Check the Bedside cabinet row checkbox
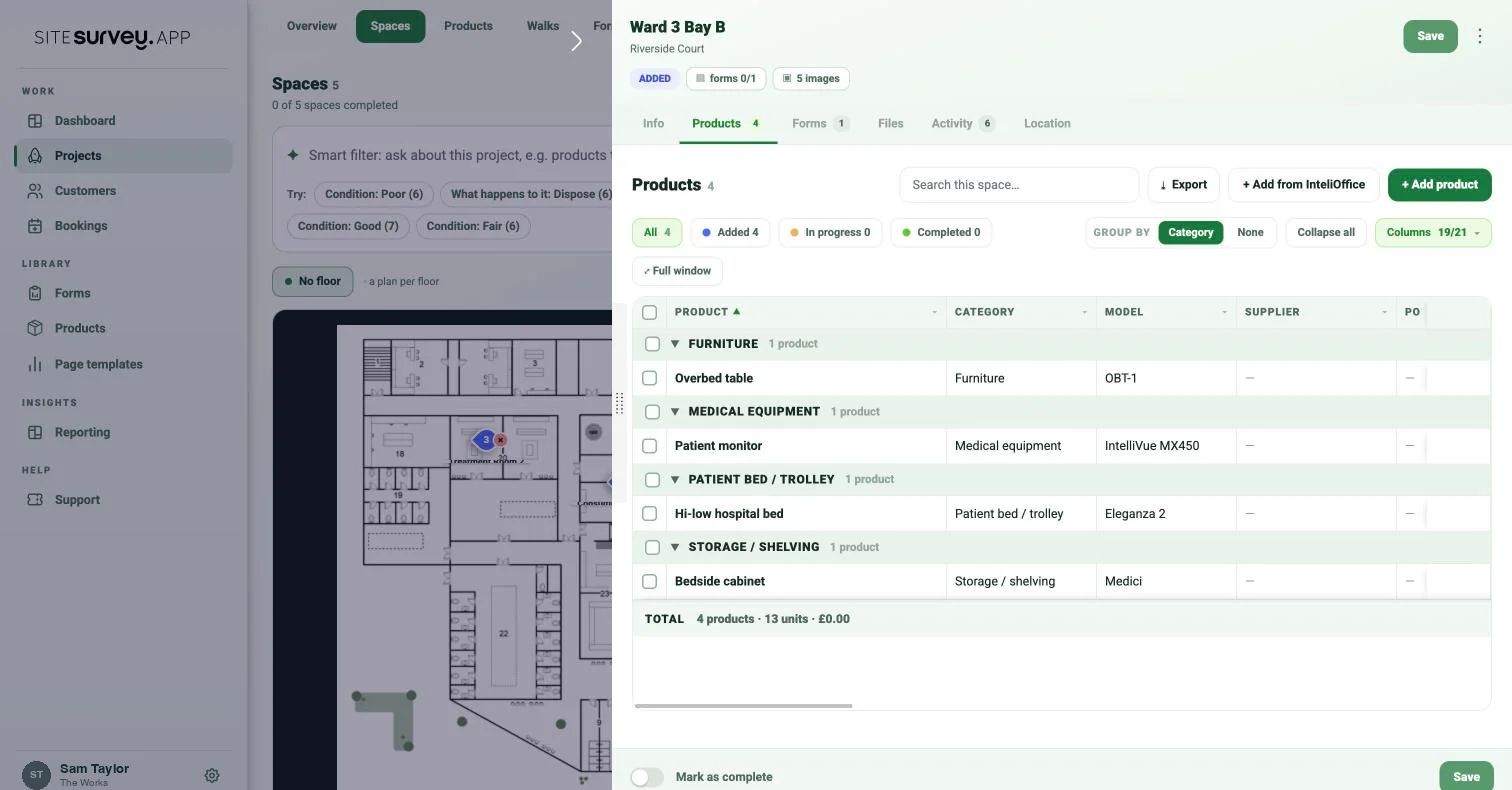Screen dimensions: 1512x790 click(650, 581)
